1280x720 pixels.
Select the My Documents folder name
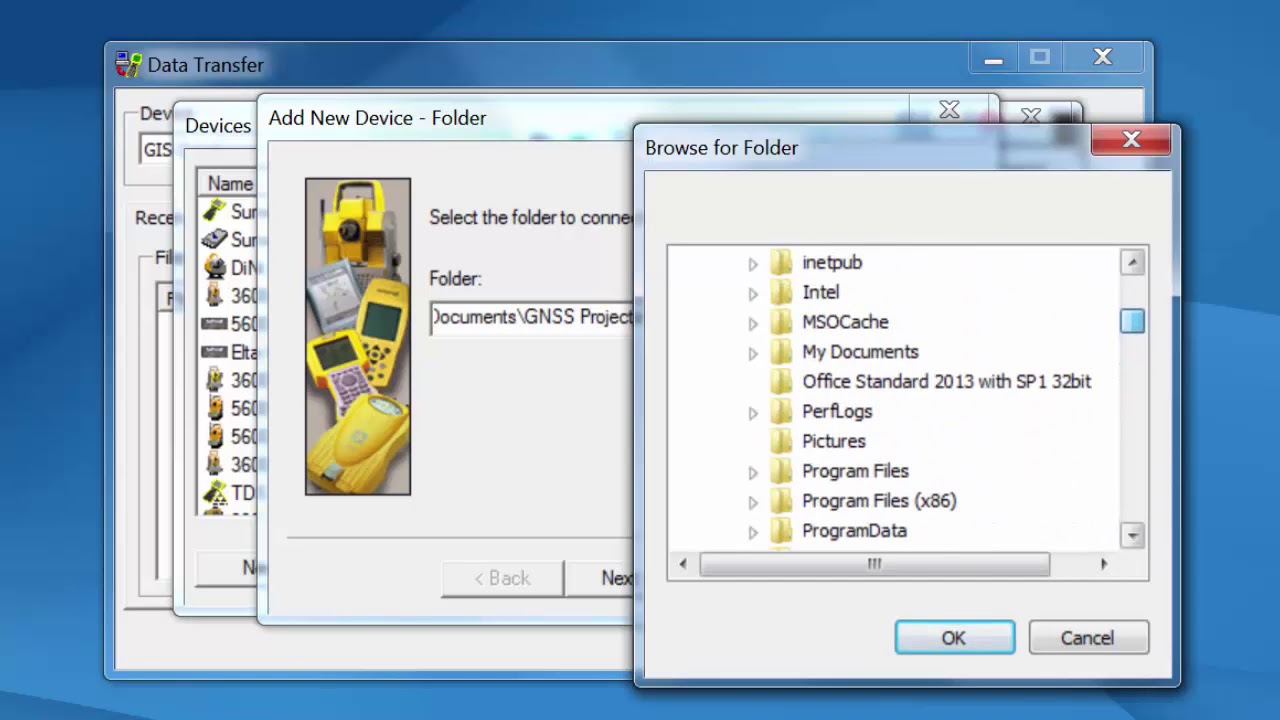860,352
